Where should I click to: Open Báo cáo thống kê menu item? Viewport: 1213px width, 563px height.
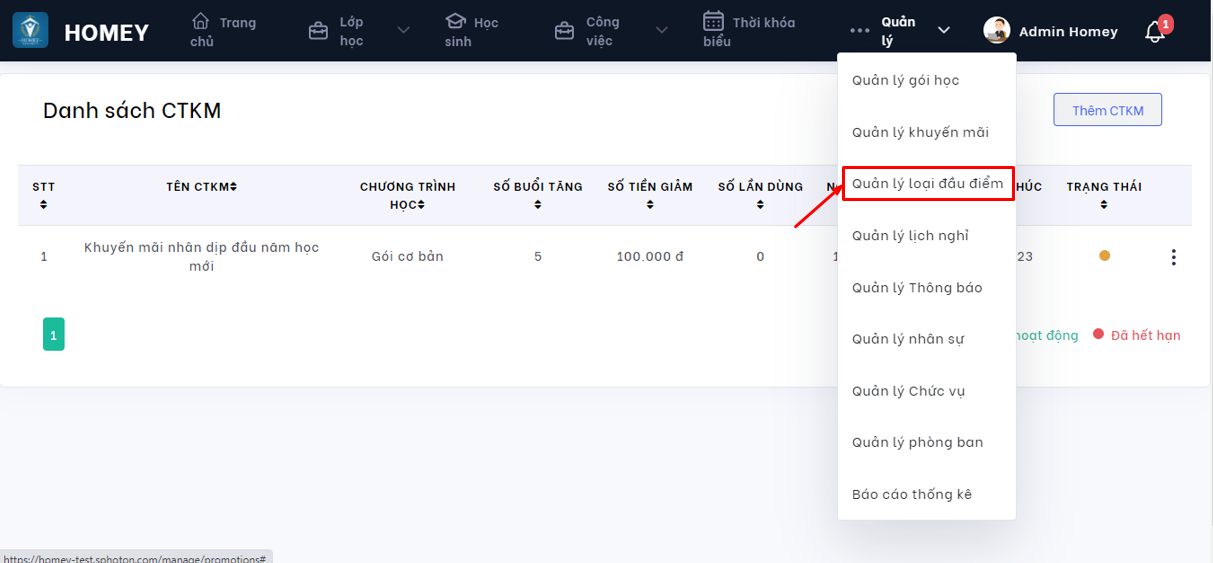point(911,494)
